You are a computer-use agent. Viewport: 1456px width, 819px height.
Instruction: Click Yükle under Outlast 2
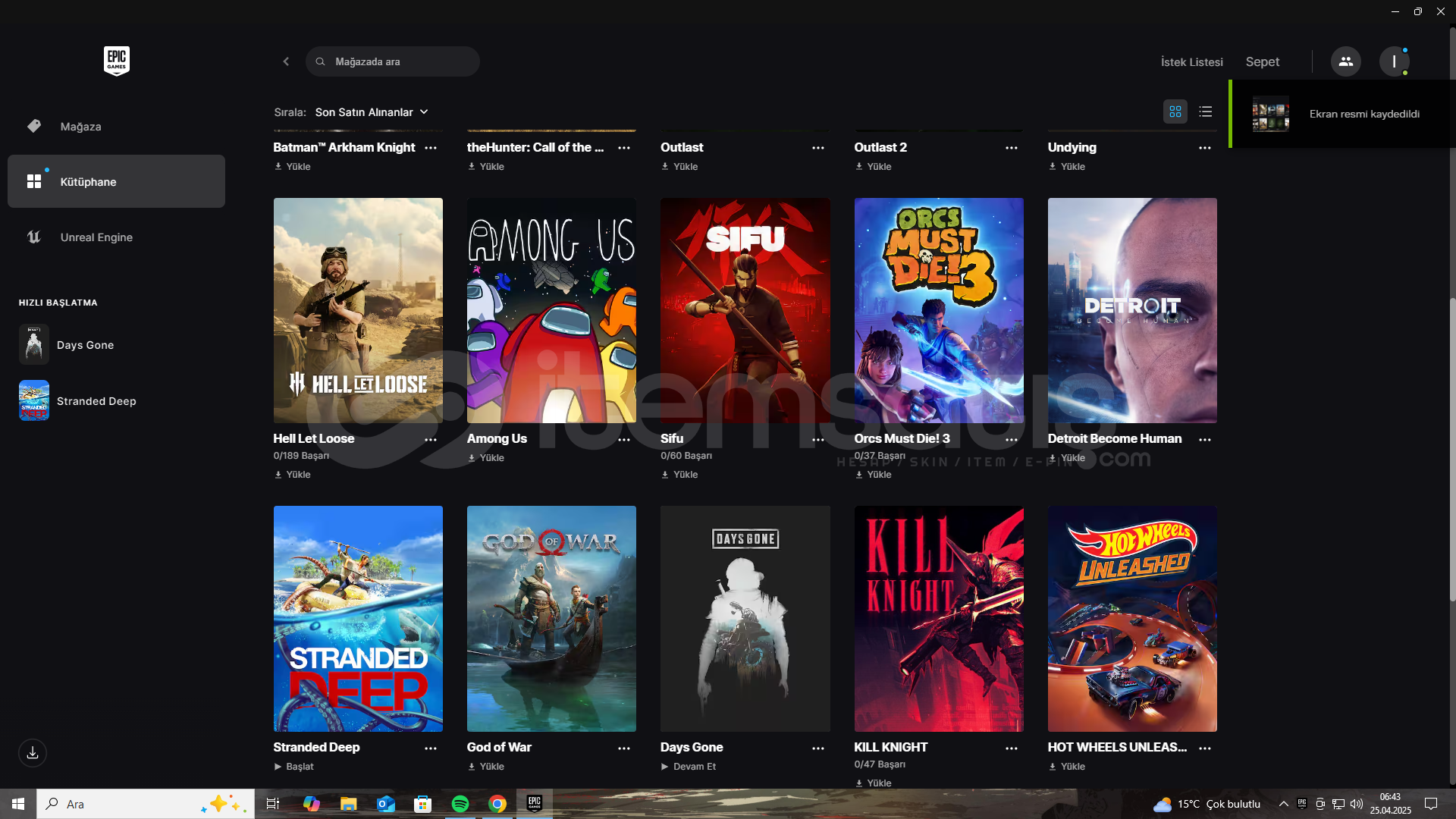click(873, 167)
